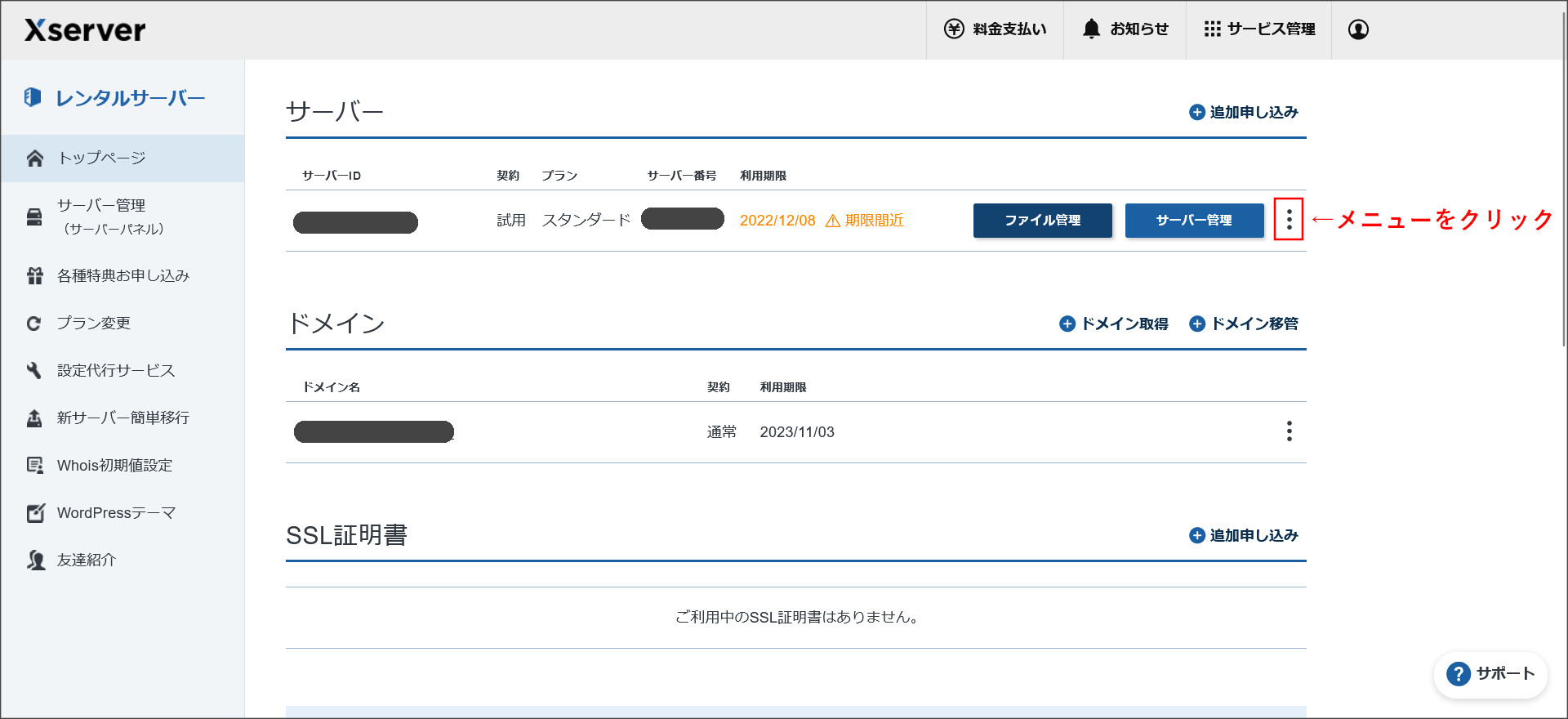Open お知らせ bell notifications
The height and width of the screenshot is (719, 1568).
coord(1125,29)
